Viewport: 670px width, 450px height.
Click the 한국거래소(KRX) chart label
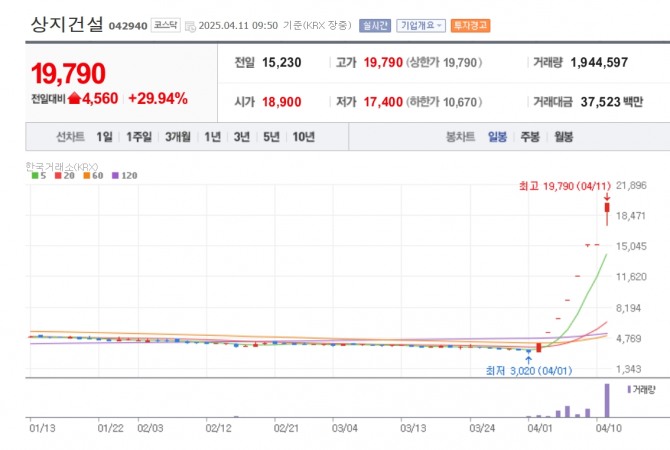tap(62, 166)
